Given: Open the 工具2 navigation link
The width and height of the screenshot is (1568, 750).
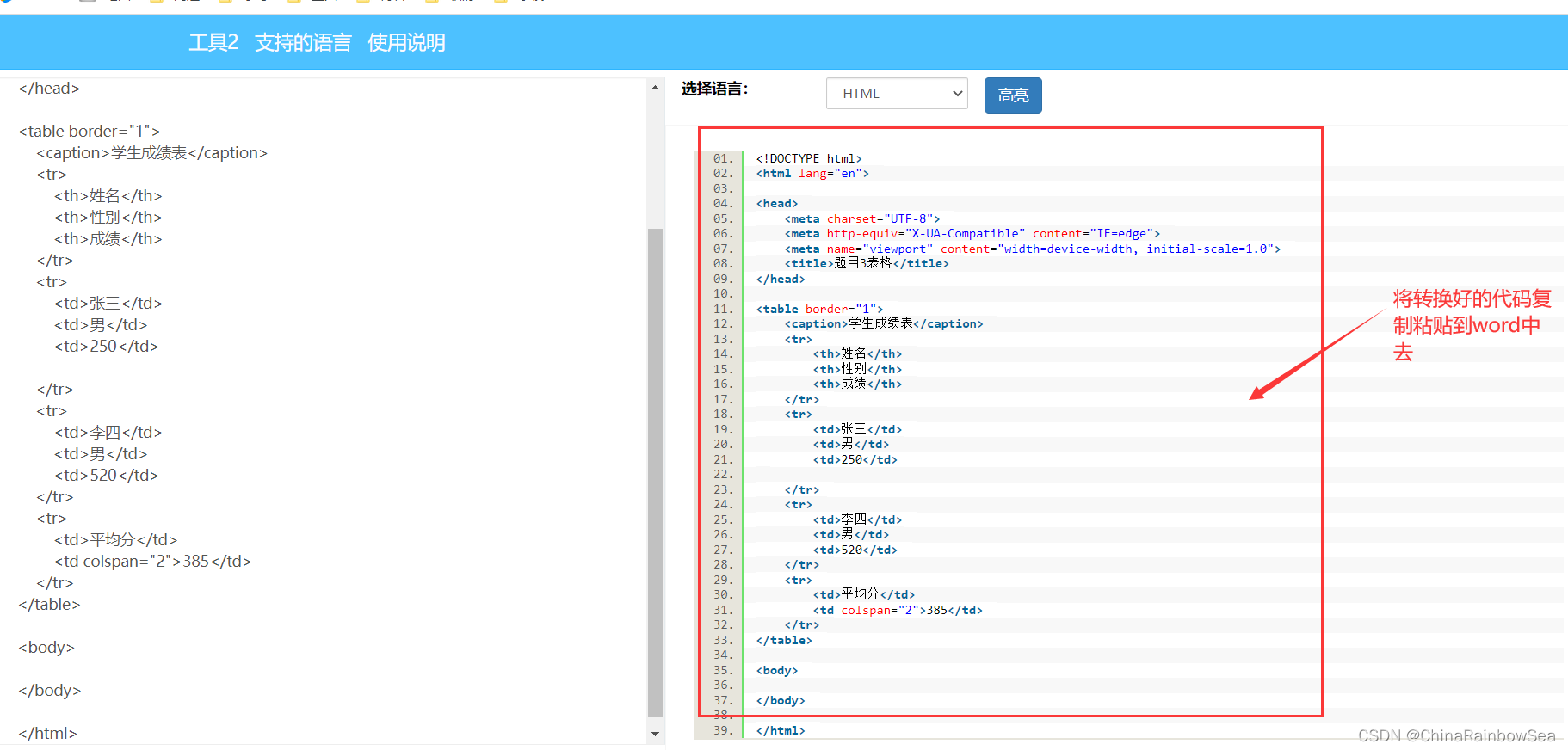Looking at the screenshot, I should pyautogui.click(x=213, y=42).
